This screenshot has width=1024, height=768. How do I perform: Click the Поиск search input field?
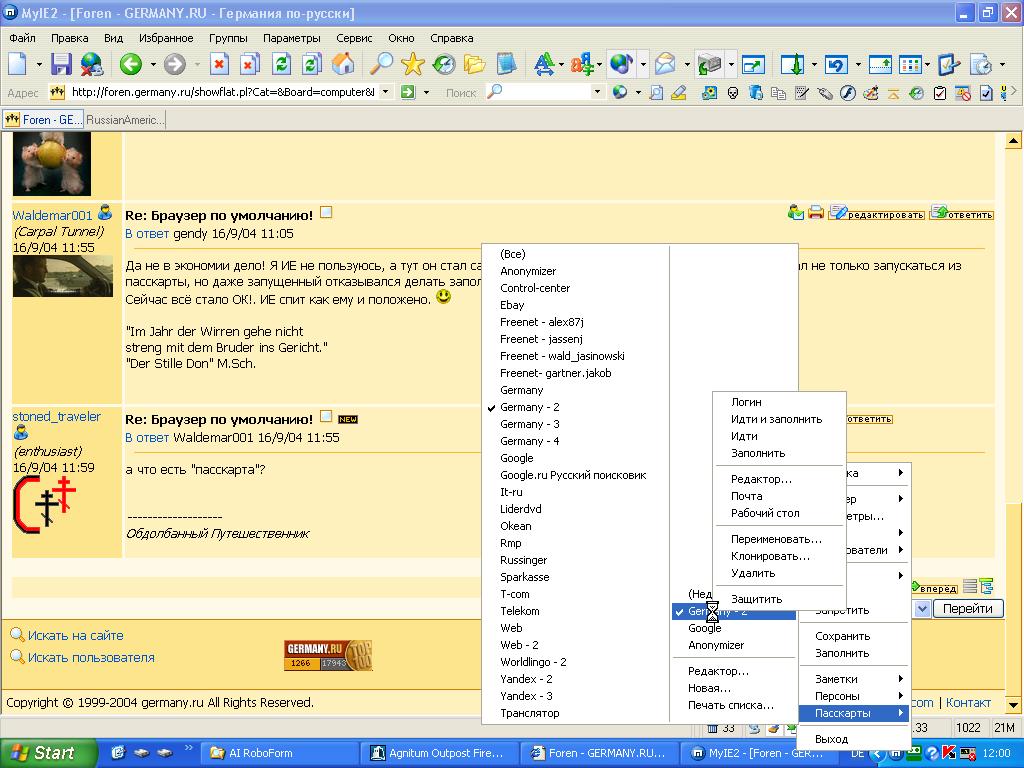[x=546, y=92]
